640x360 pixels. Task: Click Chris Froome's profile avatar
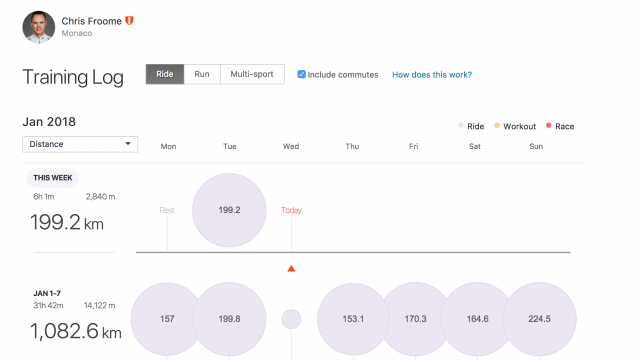(39, 27)
